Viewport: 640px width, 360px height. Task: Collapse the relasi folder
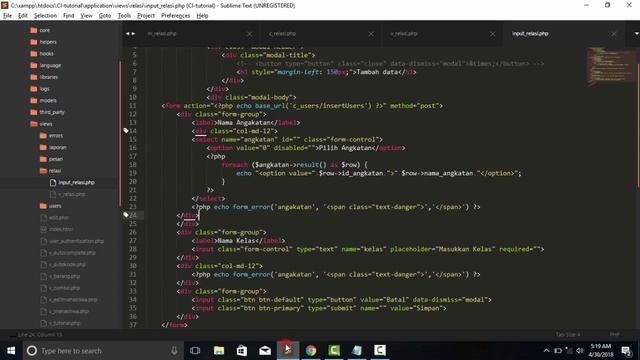coord(51,171)
